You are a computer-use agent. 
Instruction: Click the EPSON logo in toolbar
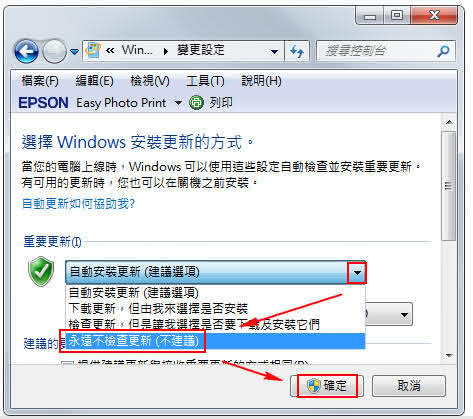click(43, 103)
